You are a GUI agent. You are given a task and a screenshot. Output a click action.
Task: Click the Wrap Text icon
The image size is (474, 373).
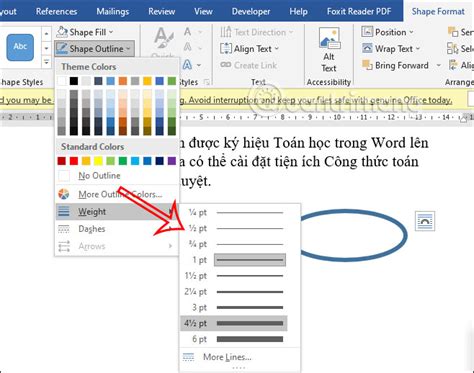[x=367, y=48]
